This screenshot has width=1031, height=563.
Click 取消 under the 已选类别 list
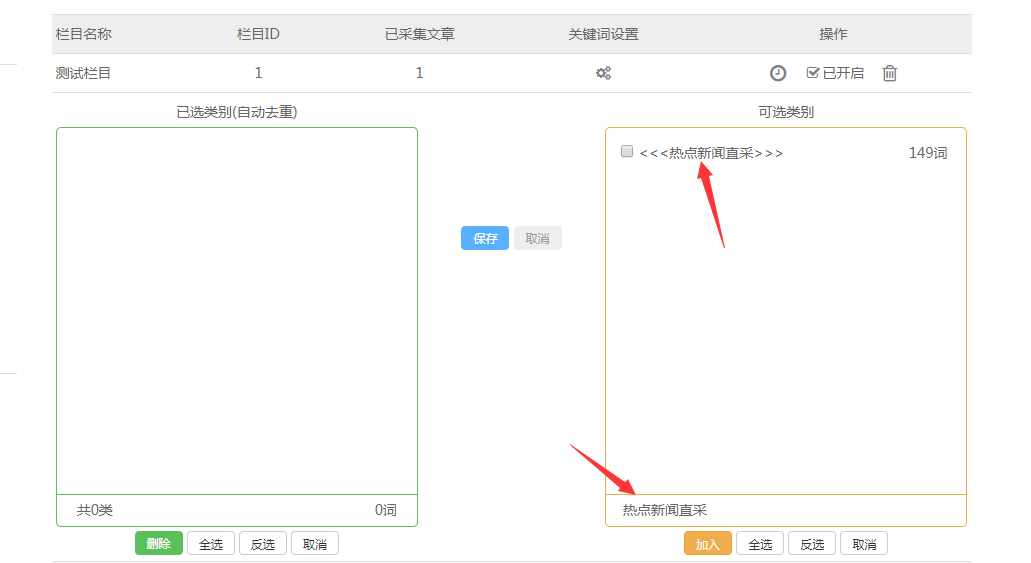point(315,544)
